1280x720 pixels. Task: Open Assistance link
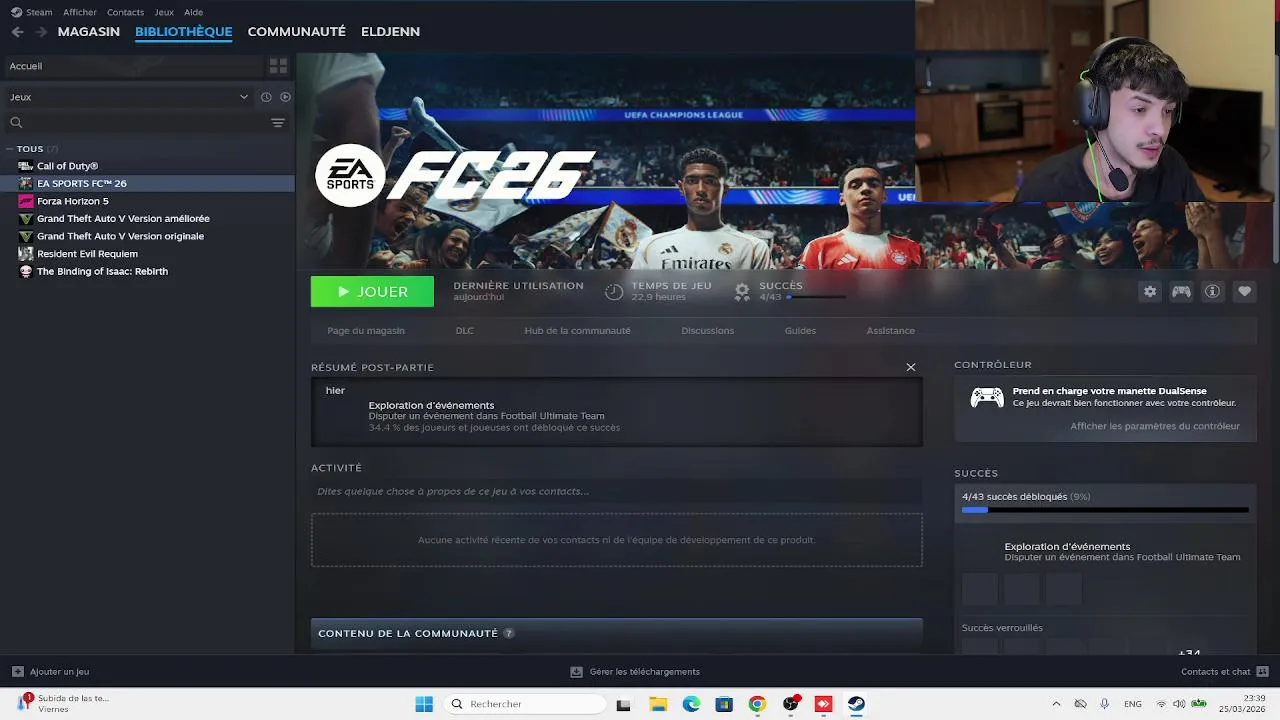(890, 331)
